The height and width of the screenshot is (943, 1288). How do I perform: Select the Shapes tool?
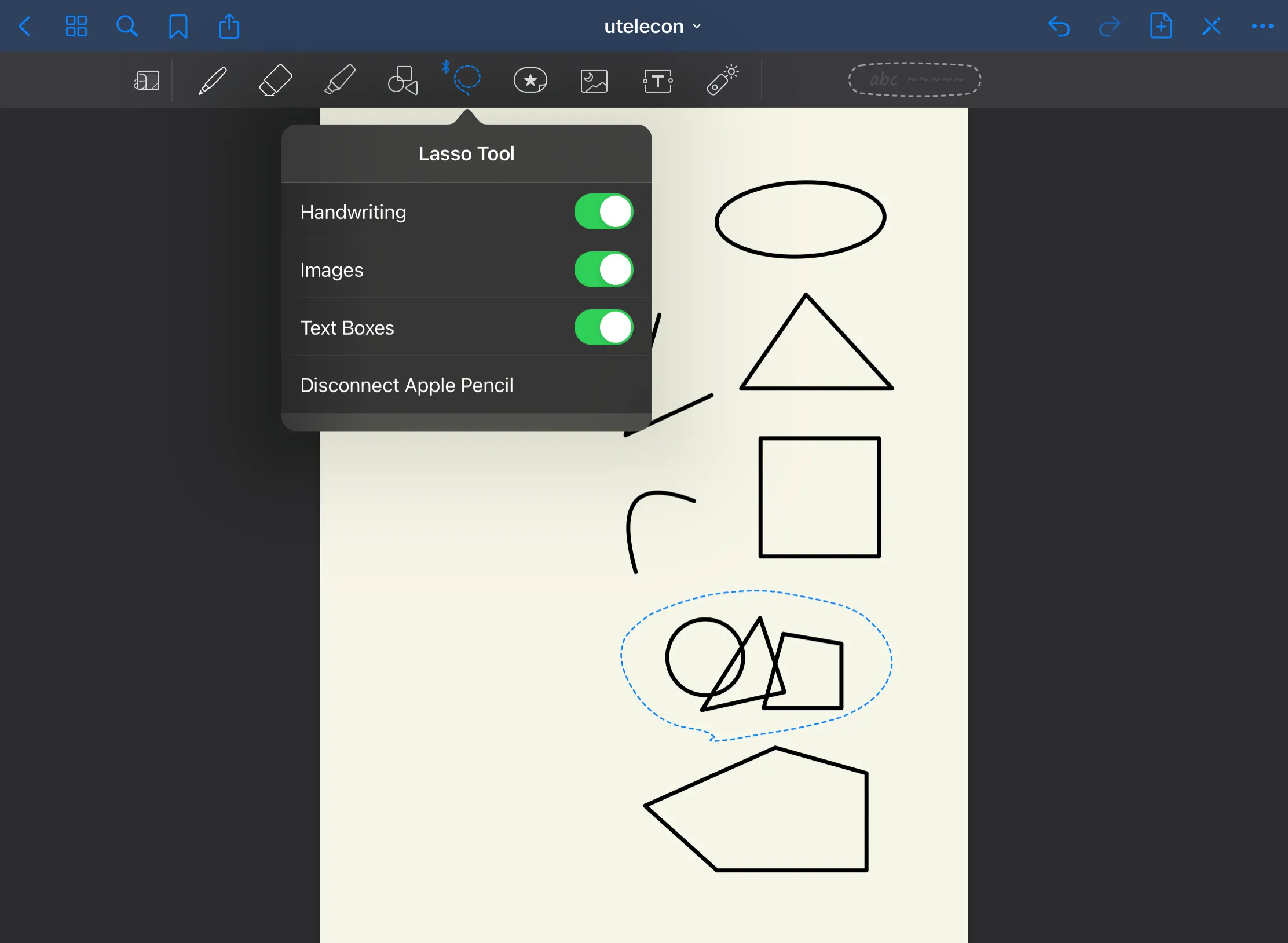pyautogui.click(x=402, y=81)
